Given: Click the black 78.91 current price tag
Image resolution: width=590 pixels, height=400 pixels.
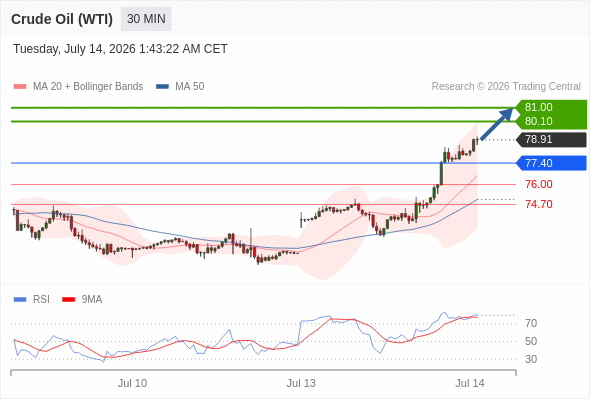Looking at the screenshot, I should click(551, 140).
